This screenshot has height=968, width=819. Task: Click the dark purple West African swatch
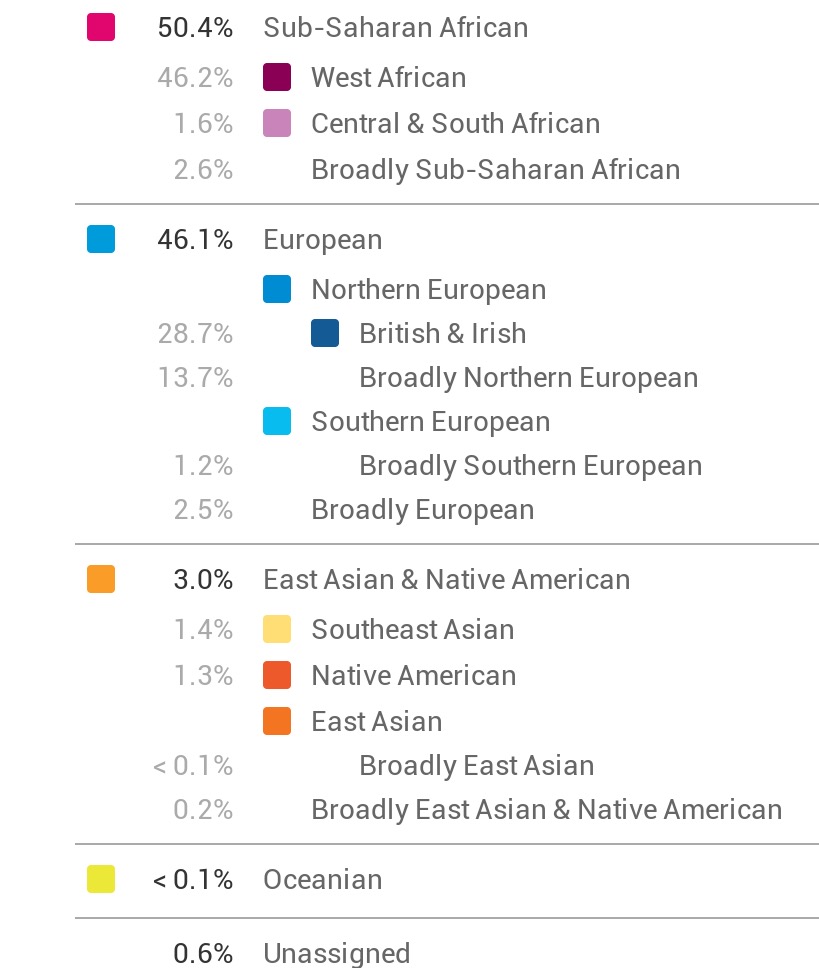[277, 77]
